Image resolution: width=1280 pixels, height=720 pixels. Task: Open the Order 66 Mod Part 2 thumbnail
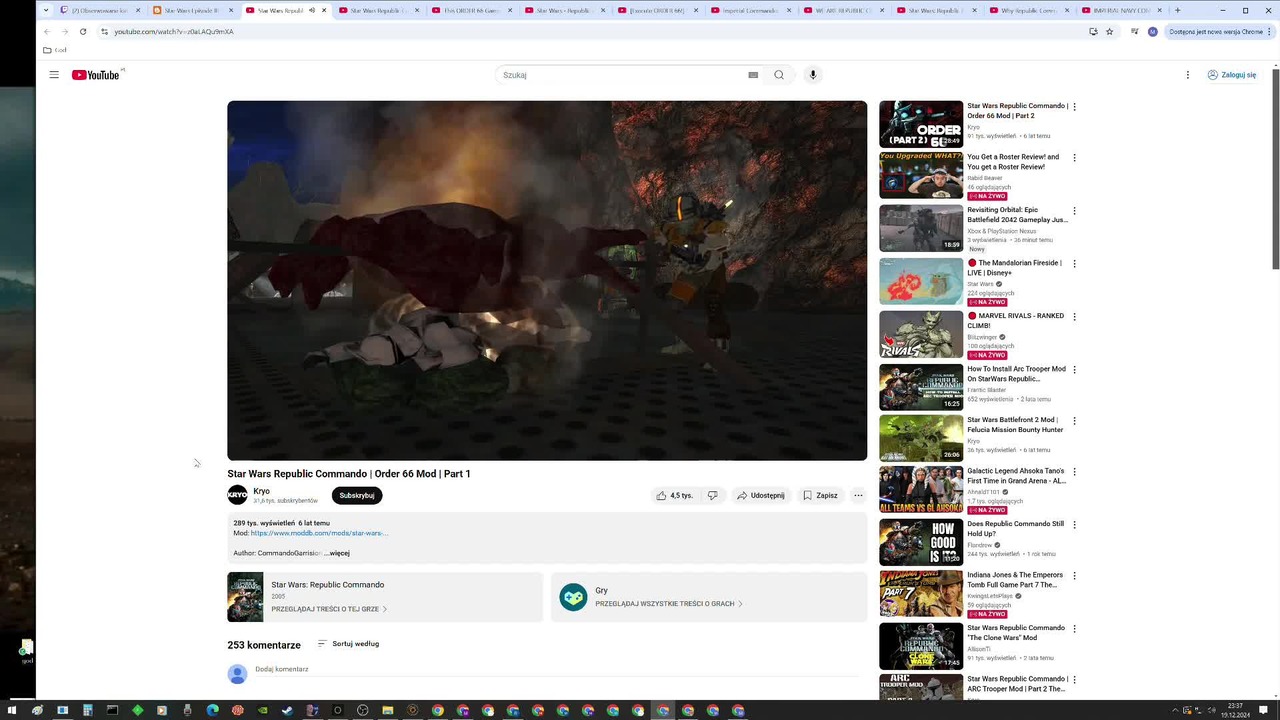tap(920, 124)
